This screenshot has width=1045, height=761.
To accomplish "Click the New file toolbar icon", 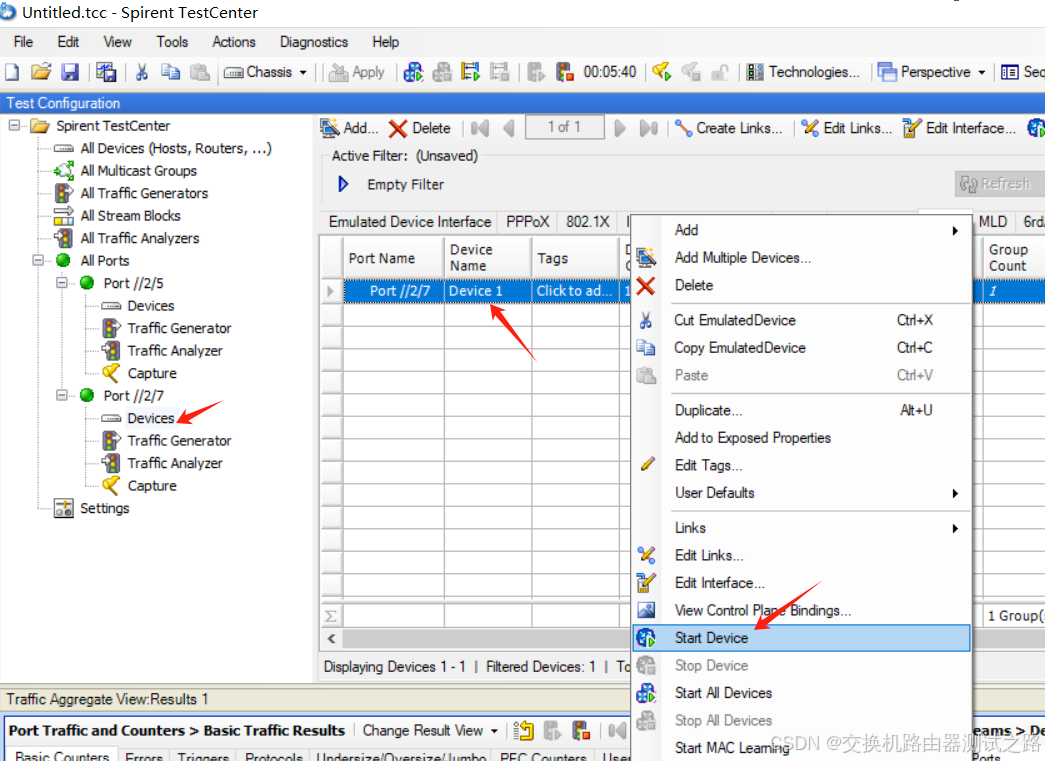I will coord(12,71).
